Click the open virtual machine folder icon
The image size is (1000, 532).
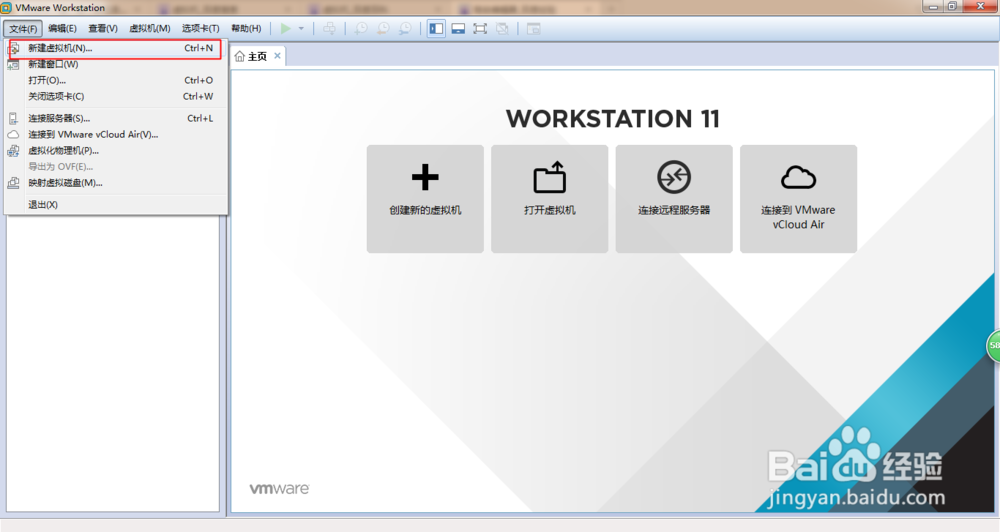[x=550, y=177]
